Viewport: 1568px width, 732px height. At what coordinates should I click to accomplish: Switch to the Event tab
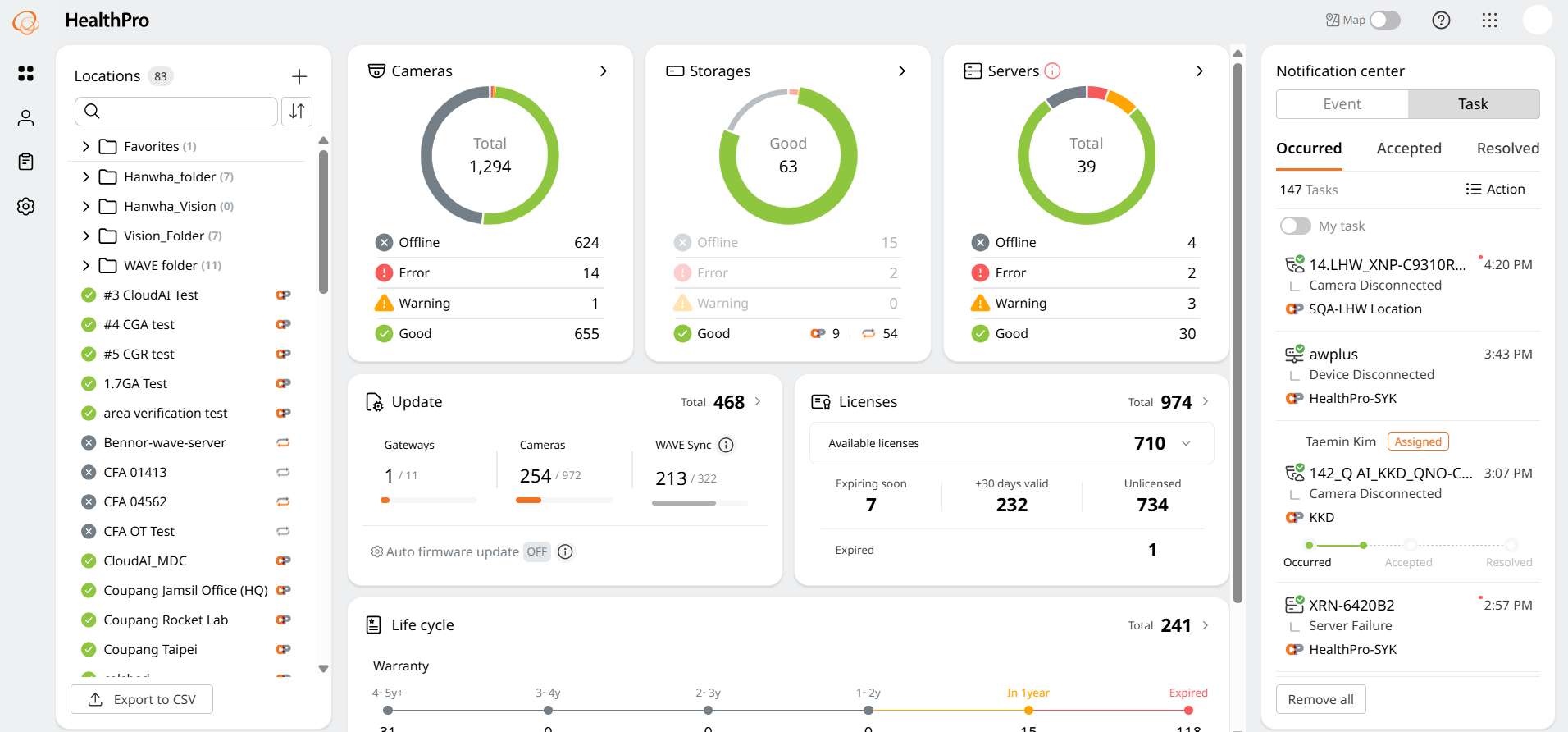(x=1342, y=104)
